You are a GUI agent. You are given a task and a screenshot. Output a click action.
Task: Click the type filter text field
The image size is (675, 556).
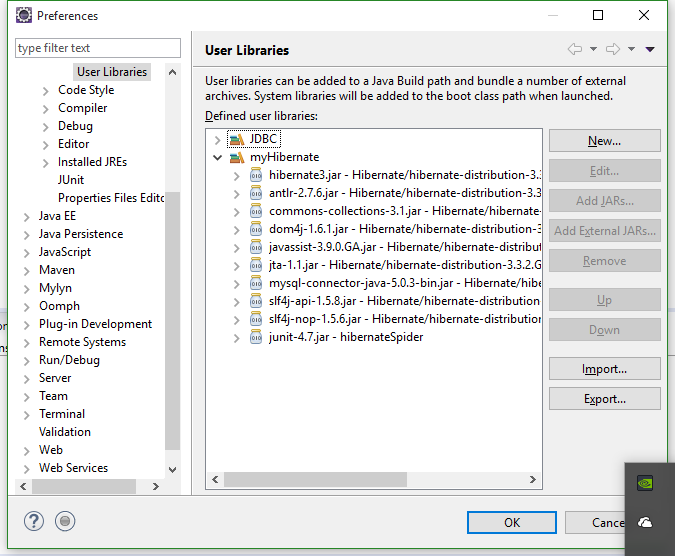coord(98,48)
